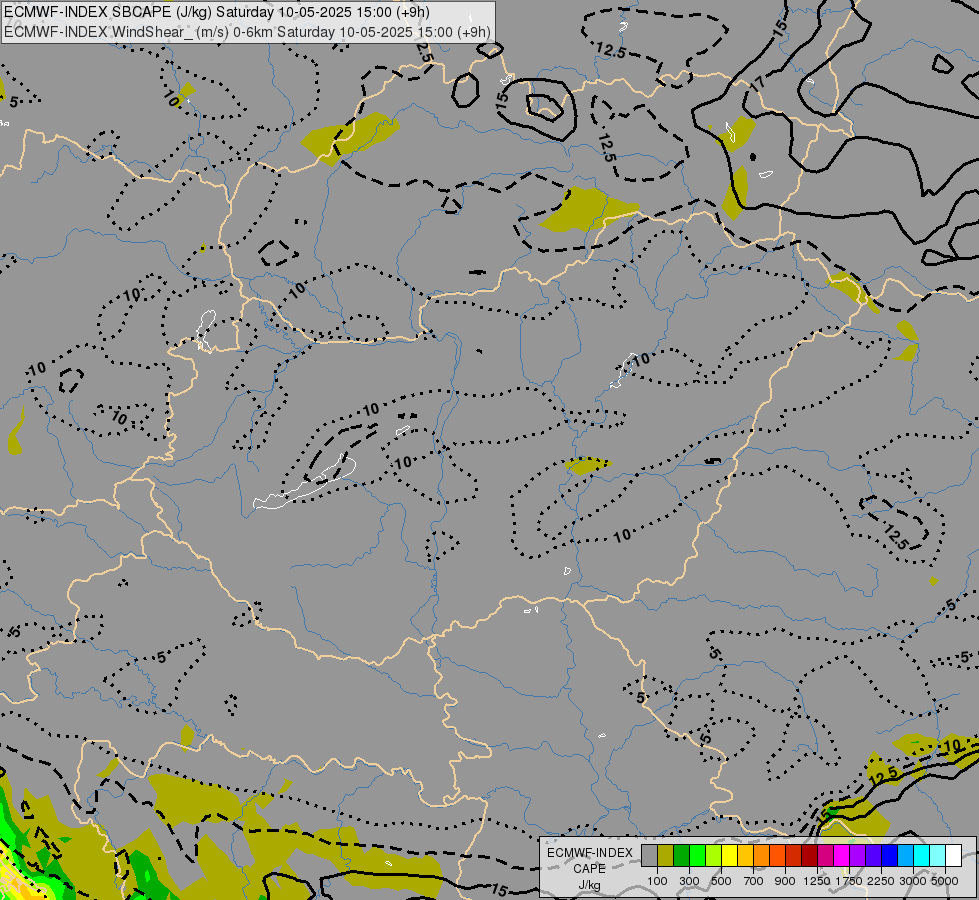Image resolution: width=979 pixels, height=900 pixels.
Task: Click the 'J/kg' unit in legend
Action: click(589, 885)
